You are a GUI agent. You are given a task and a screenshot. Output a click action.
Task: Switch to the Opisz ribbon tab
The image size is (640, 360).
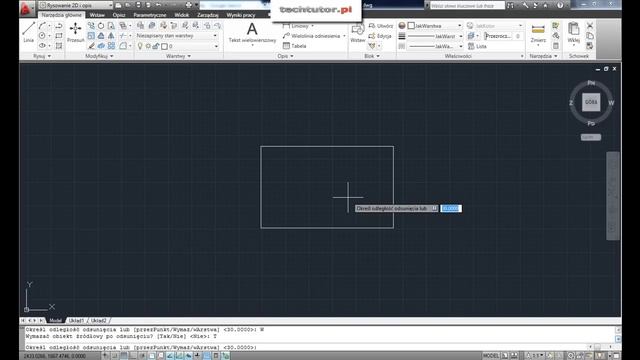[x=119, y=15]
